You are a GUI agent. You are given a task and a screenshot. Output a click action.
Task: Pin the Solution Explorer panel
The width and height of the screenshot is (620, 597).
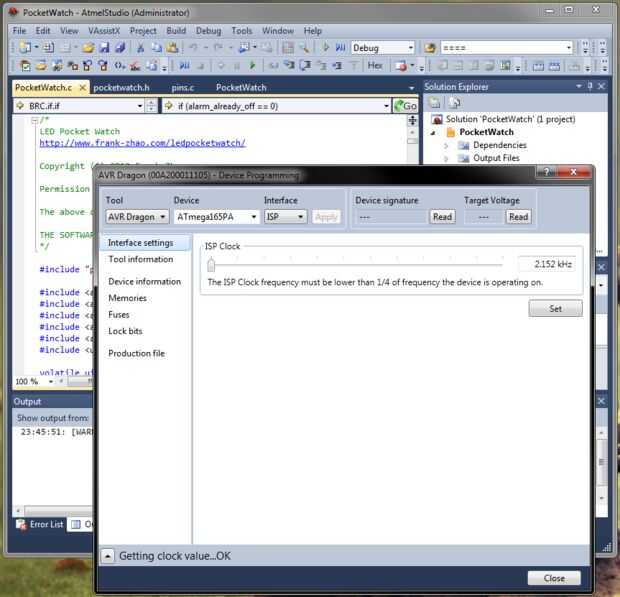(590, 86)
